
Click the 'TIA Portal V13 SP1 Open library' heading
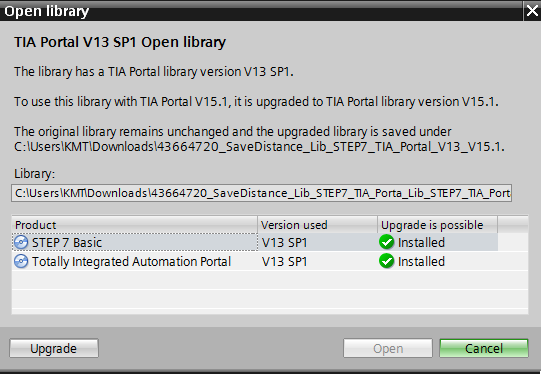coord(120,42)
